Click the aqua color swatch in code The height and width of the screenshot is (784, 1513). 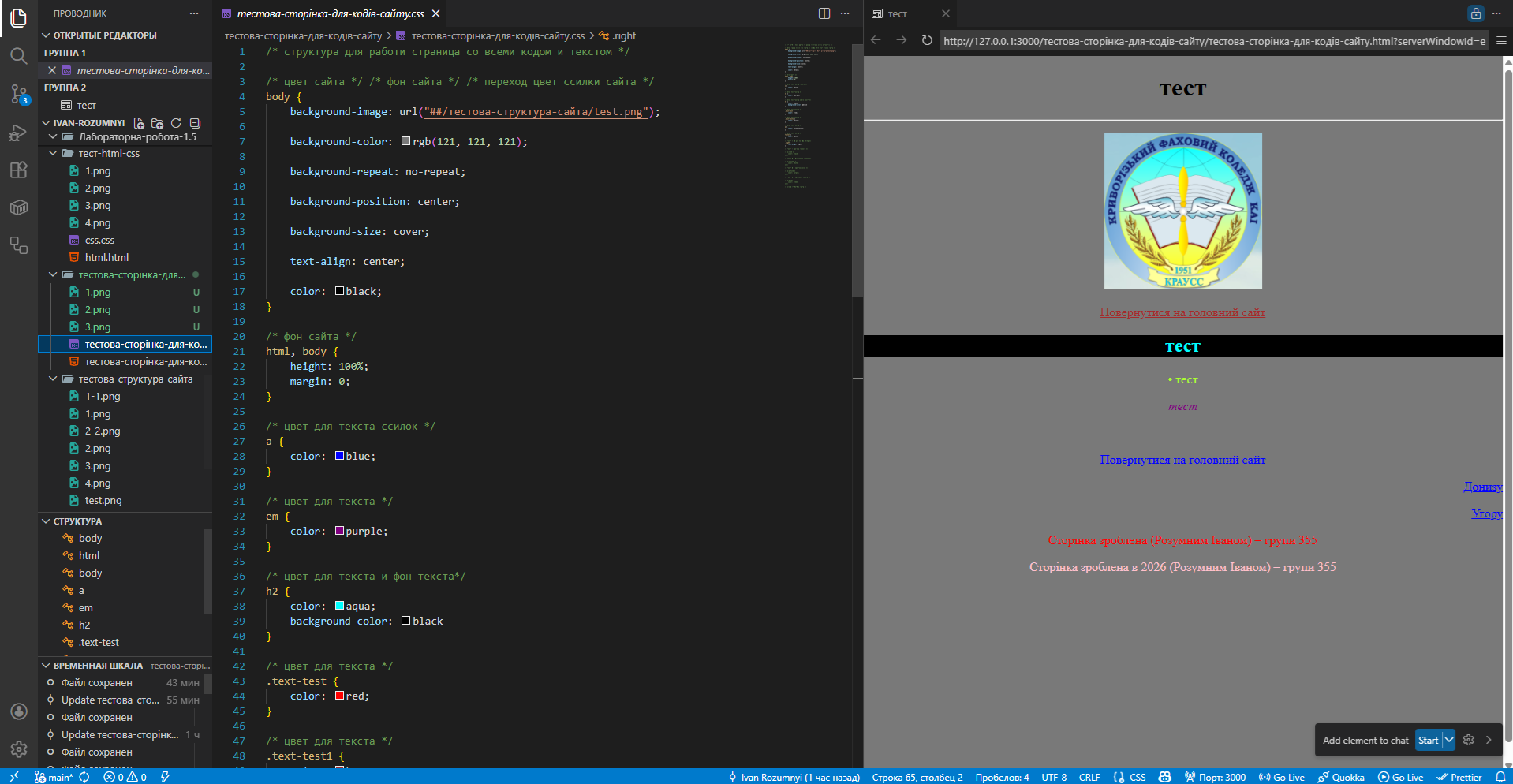[339, 606]
